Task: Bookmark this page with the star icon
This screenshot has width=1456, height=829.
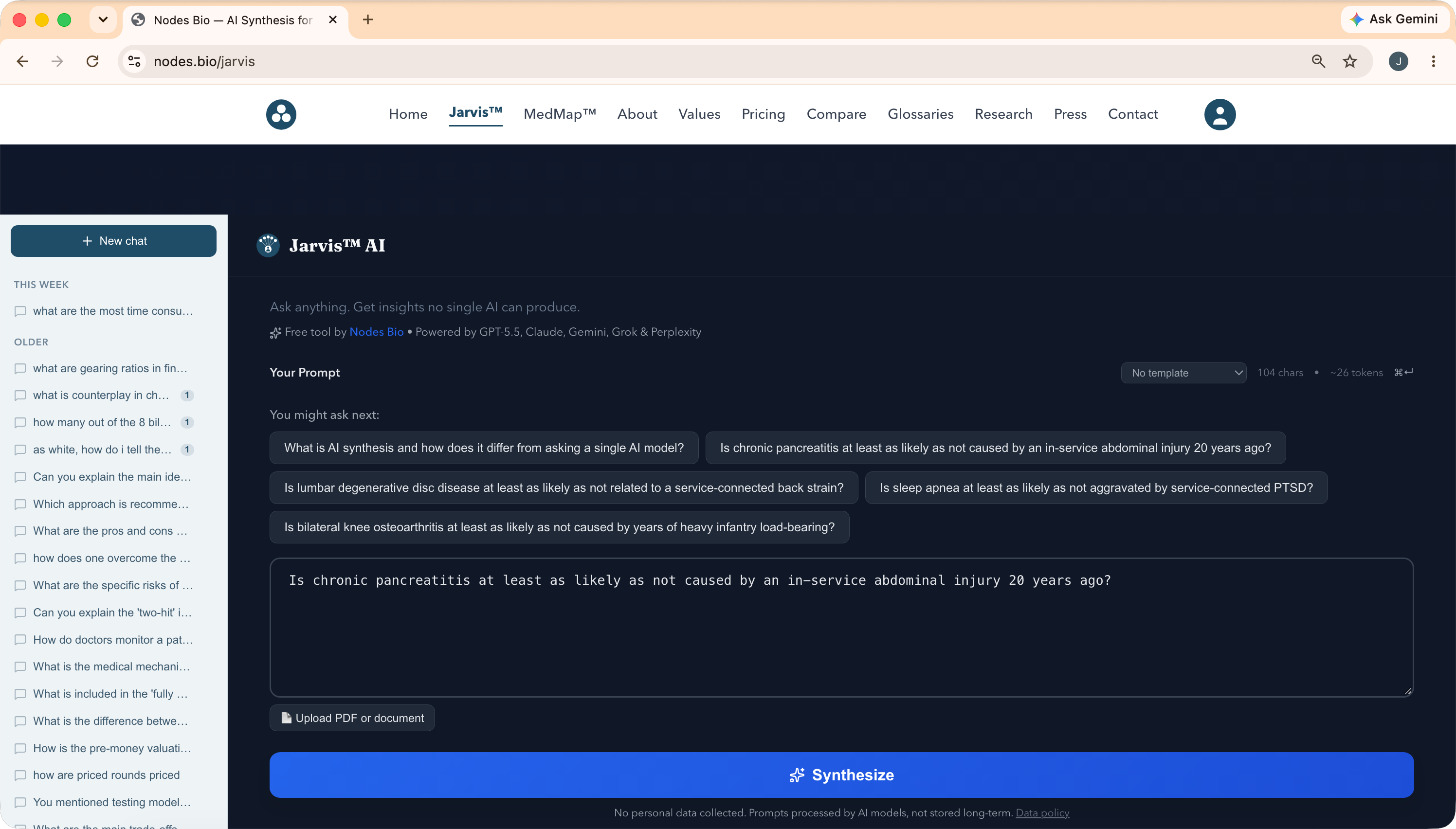Action: click(x=1349, y=61)
